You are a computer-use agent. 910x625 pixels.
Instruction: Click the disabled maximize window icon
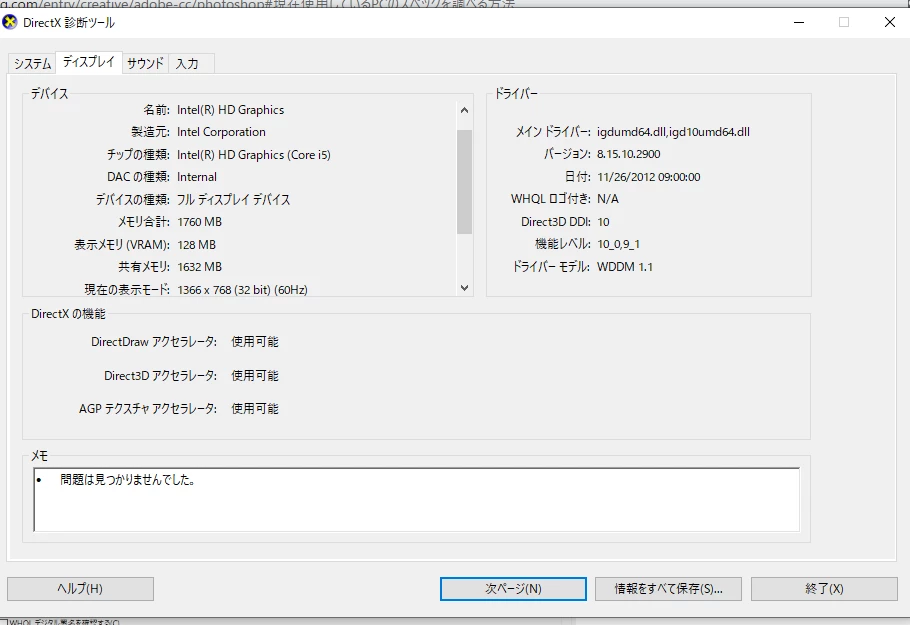[x=844, y=23]
